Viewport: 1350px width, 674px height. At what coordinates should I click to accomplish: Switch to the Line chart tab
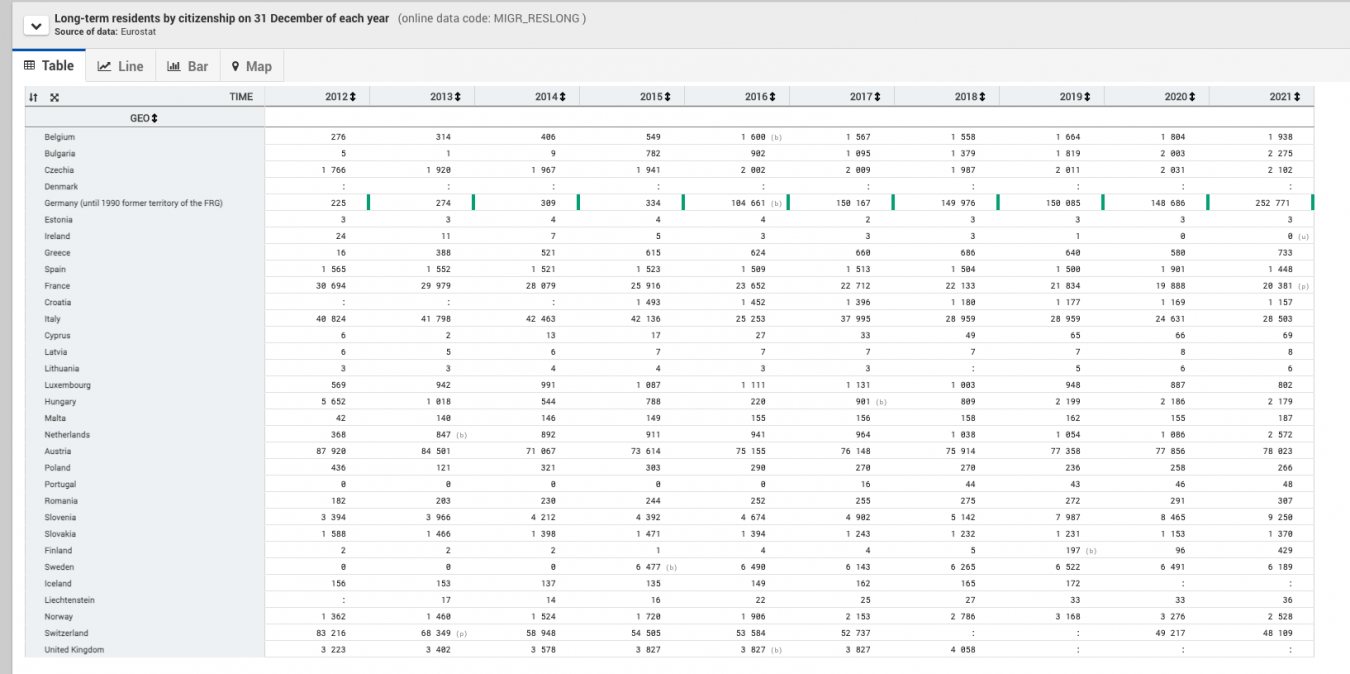[x=120, y=66]
